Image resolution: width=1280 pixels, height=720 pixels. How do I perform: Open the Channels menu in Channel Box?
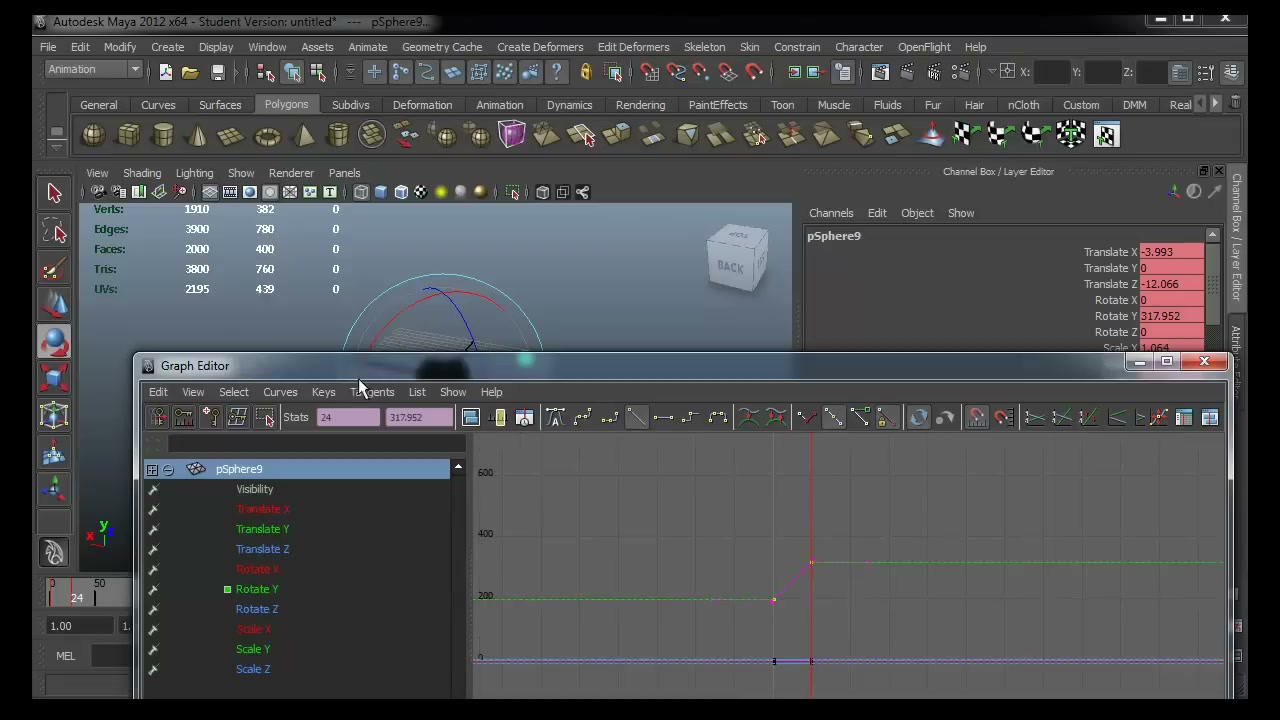coord(831,213)
